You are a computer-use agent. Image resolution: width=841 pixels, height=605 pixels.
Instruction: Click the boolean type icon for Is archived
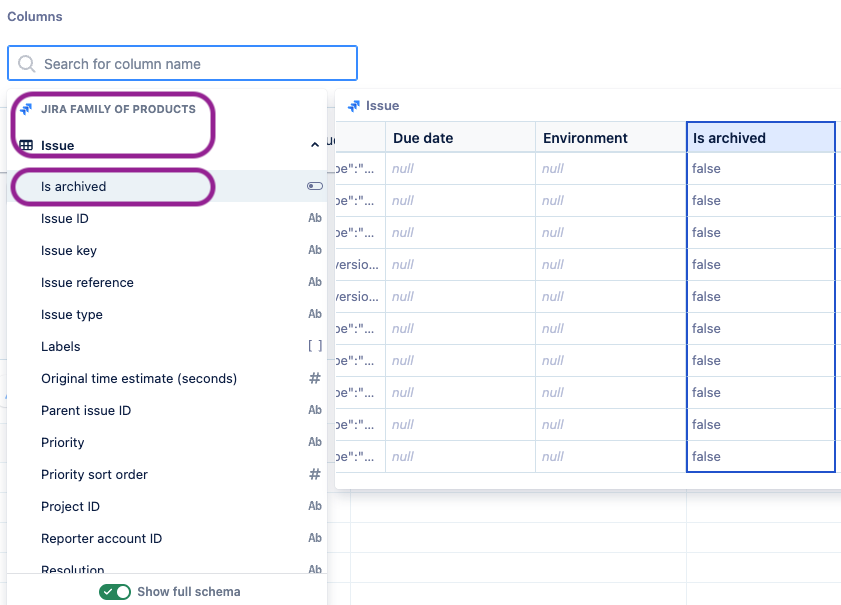click(315, 186)
